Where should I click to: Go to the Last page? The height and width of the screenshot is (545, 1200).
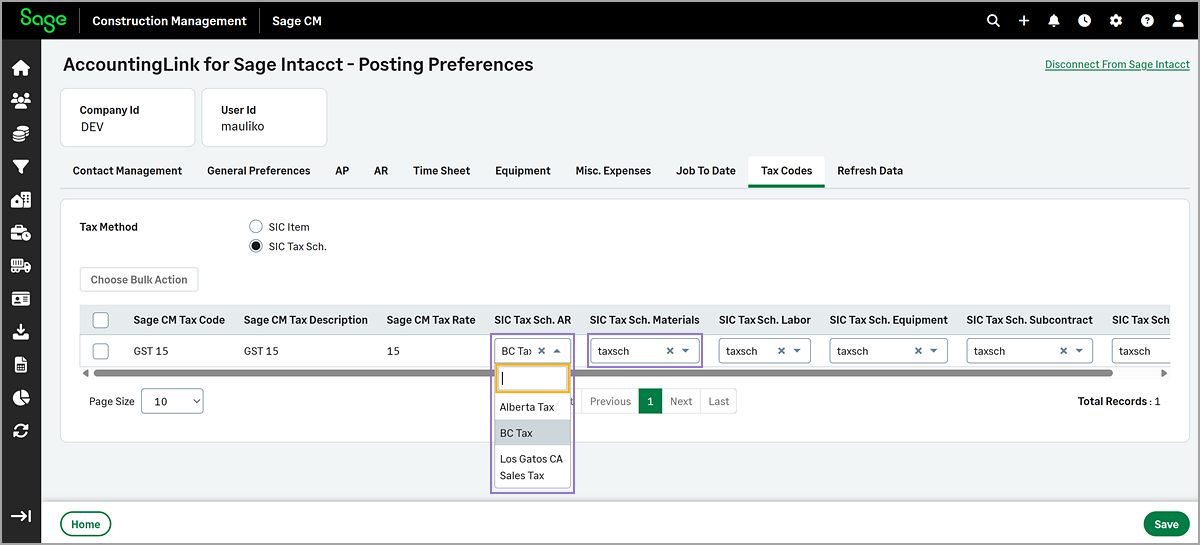point(719,401)
